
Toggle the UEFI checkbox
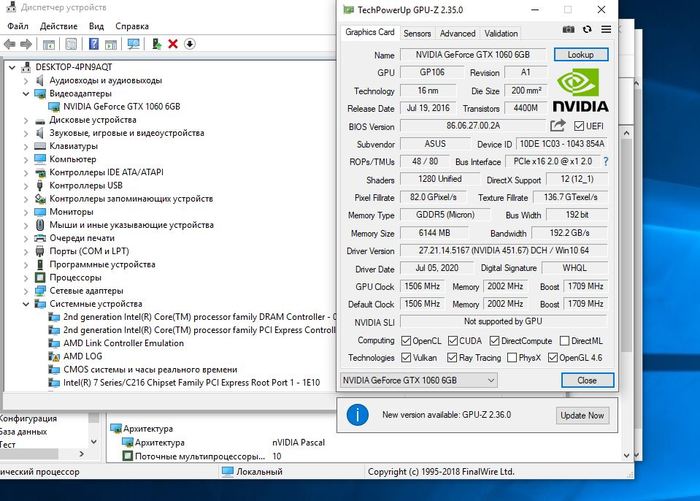pyautogui.click(x=579, y=126)
